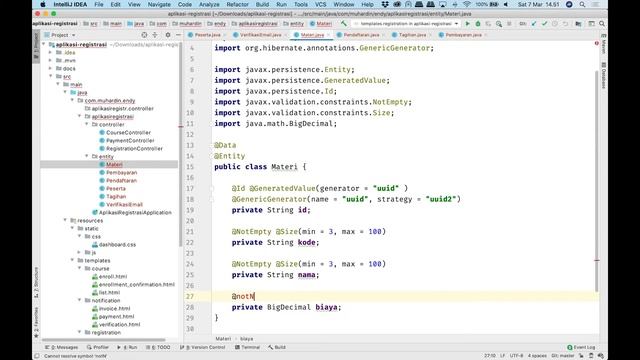Select invoice.html in the project tree
Screen dimensions: 640x360
(x=114, y=309)
